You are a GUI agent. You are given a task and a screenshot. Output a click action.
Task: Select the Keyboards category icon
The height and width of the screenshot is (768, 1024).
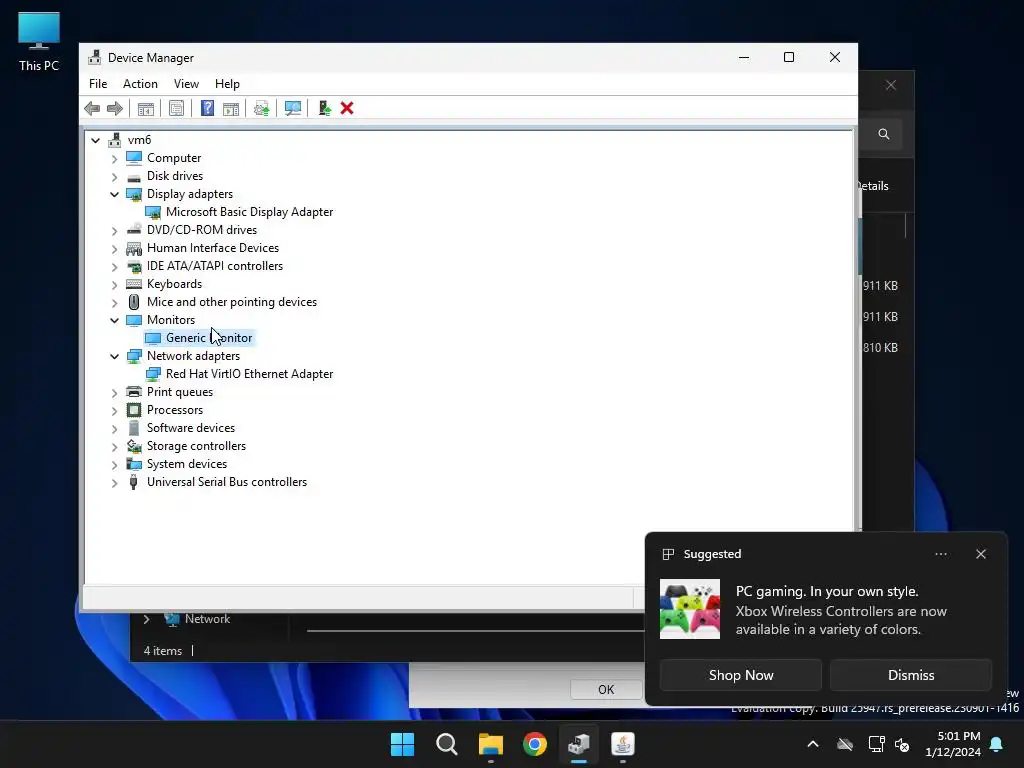(x=134, y=284)
